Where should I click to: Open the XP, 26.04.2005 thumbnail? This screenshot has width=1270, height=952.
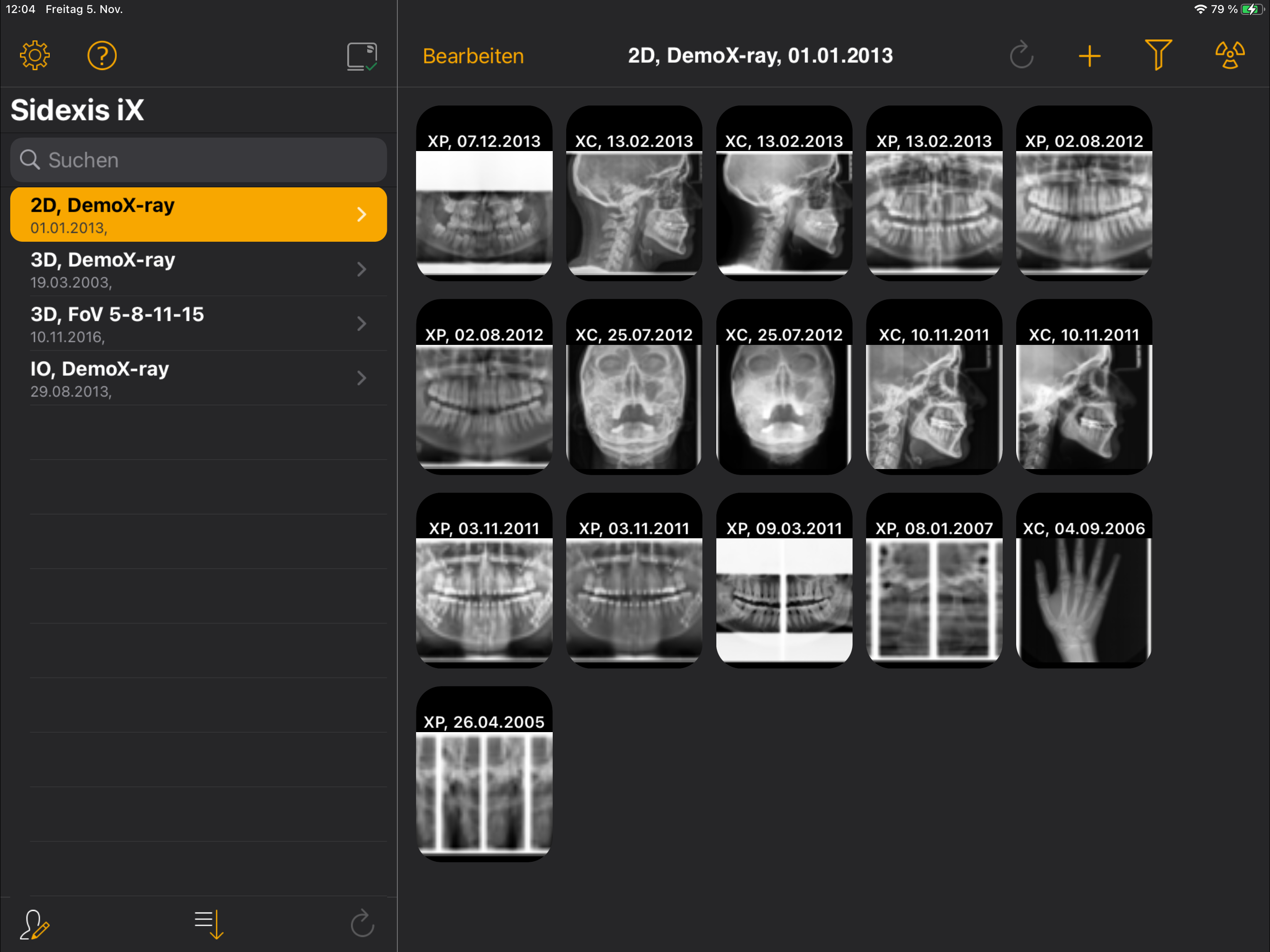[484, 774]
